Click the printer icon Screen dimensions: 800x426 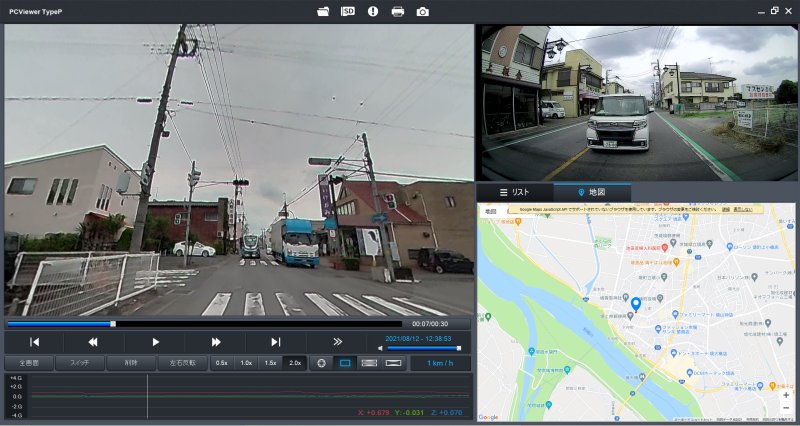(x=398, y=11)
